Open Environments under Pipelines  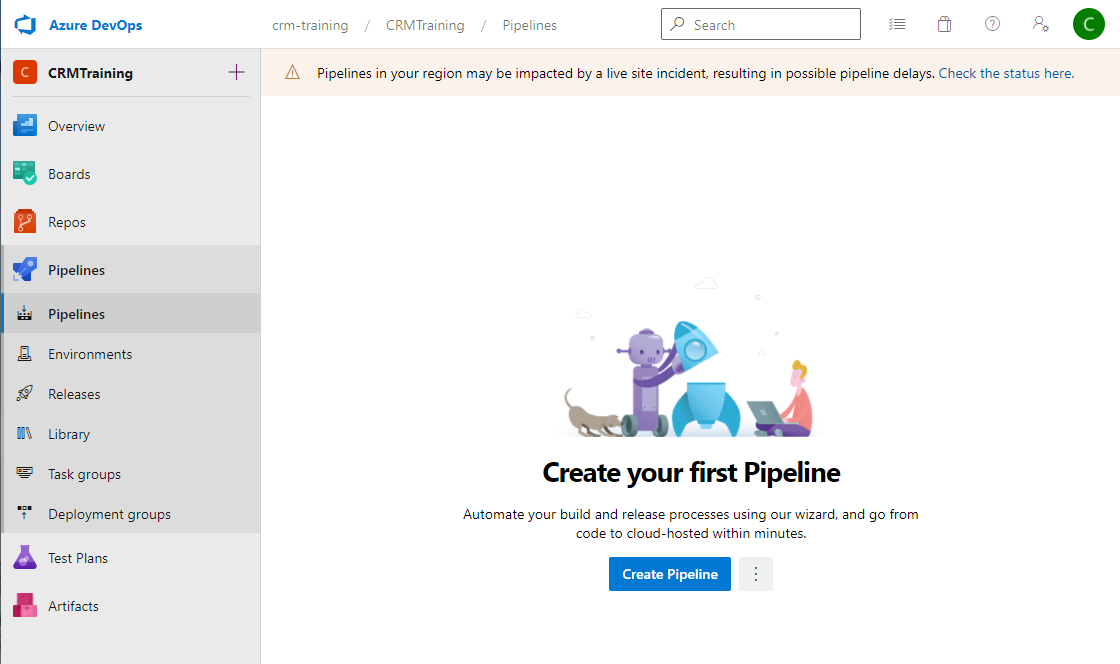pos(131,354)
